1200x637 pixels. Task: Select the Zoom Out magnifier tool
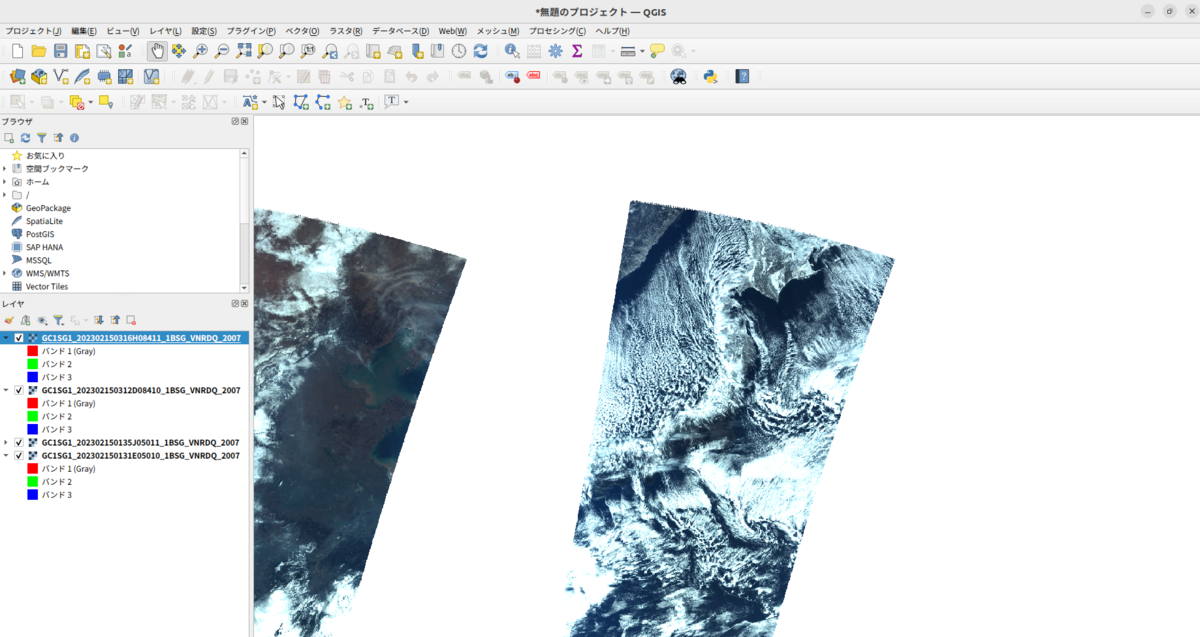point(222,51)
